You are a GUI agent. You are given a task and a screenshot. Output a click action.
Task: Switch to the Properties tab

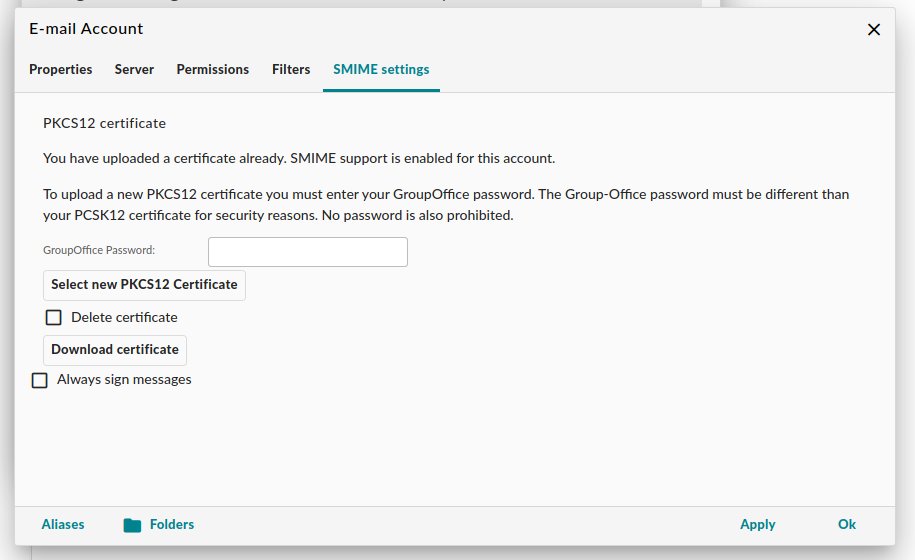pos(61,69)
